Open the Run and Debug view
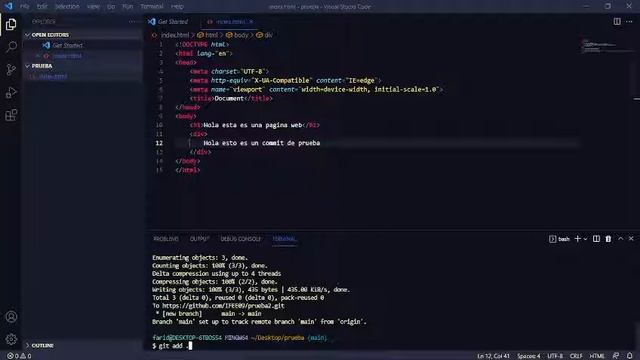640x360 pixels. point(11,92)
